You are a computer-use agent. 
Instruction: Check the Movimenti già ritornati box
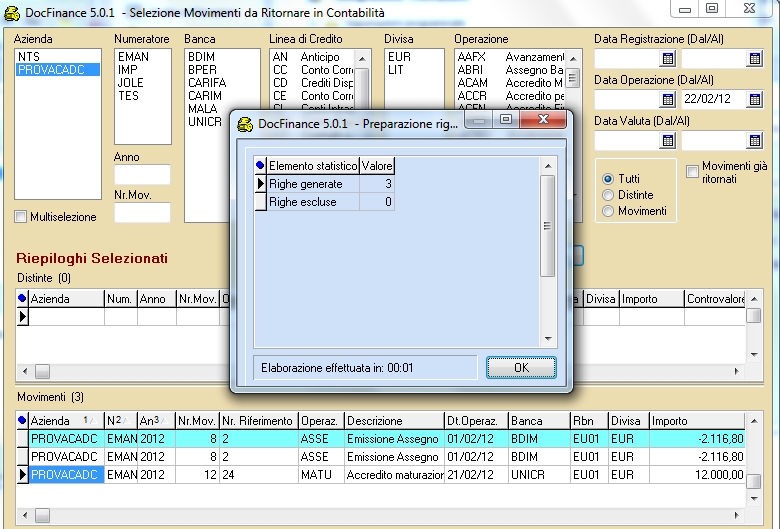692,172
